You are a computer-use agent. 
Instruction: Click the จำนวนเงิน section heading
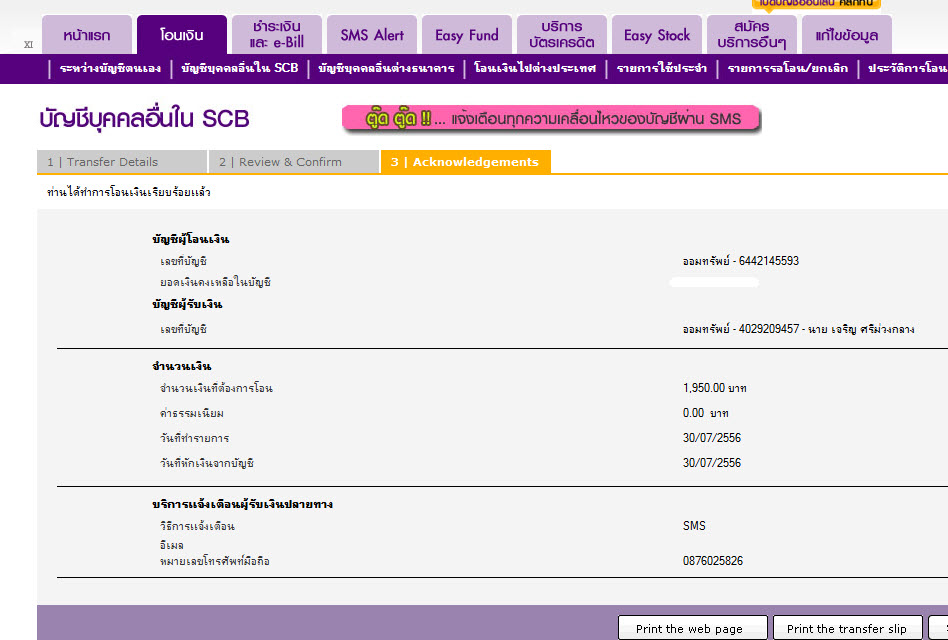(x=181, y=366)
